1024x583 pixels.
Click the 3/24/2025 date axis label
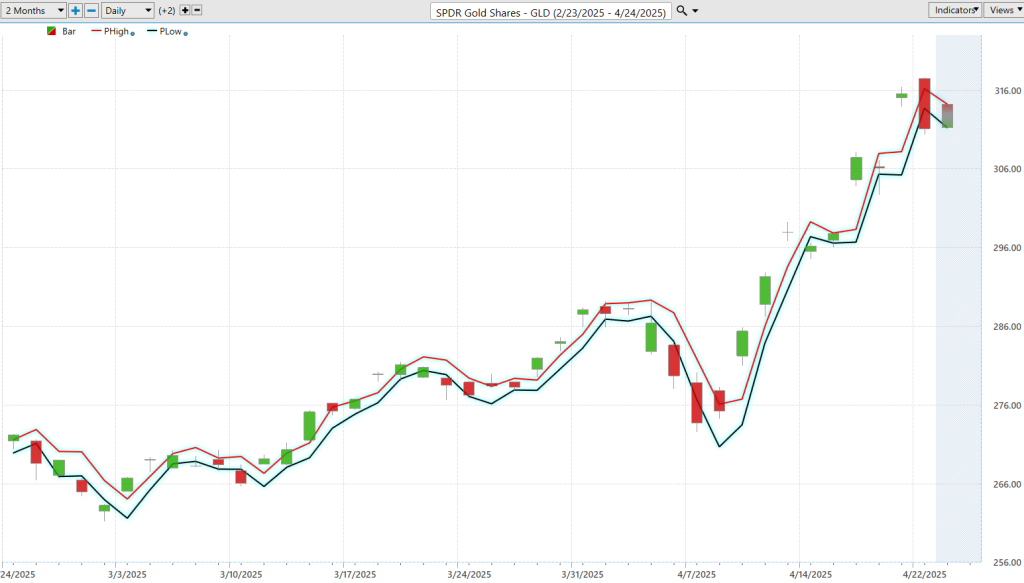(x=469, y=575)
